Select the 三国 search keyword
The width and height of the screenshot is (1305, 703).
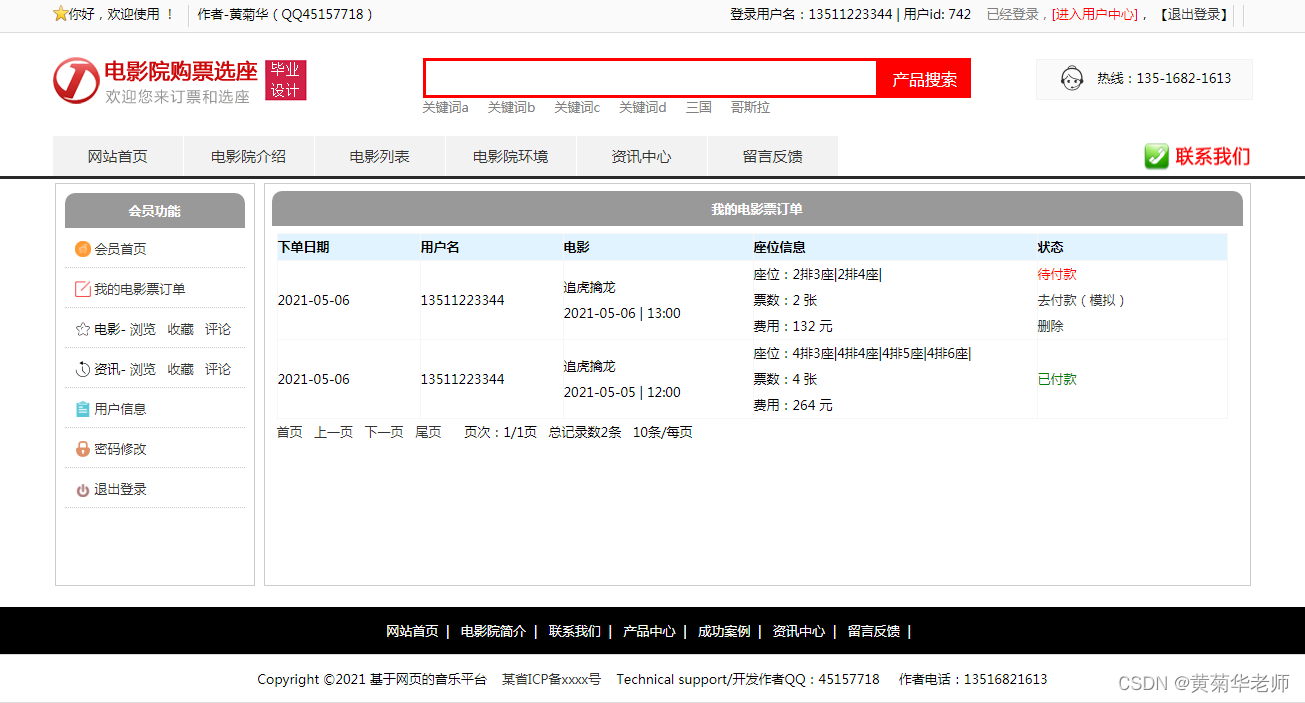[x=699, y=107]
